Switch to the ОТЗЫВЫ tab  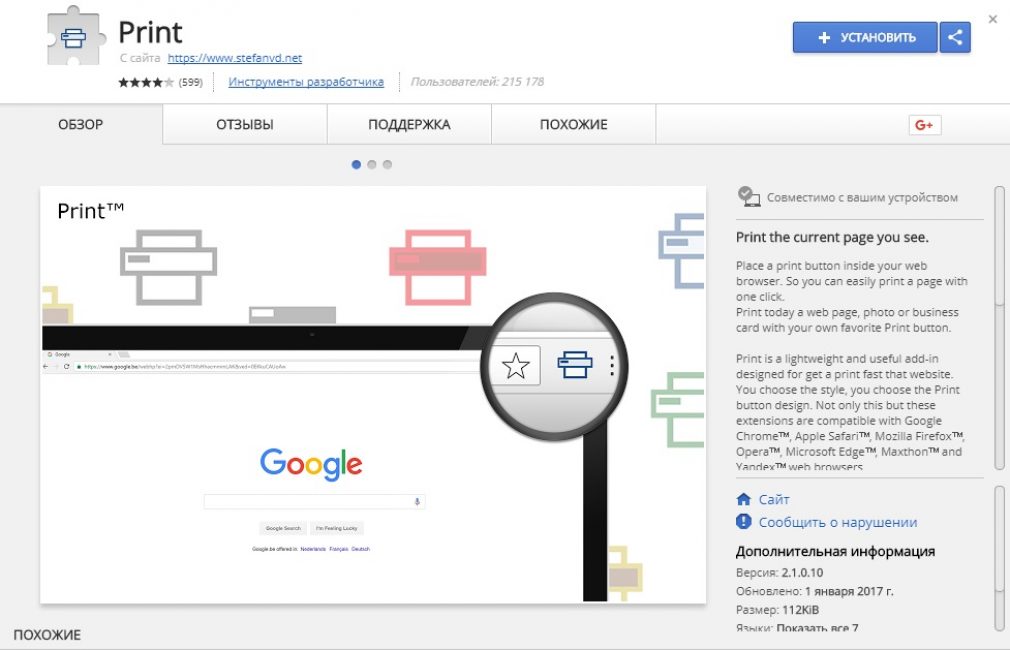click(245, 124)
